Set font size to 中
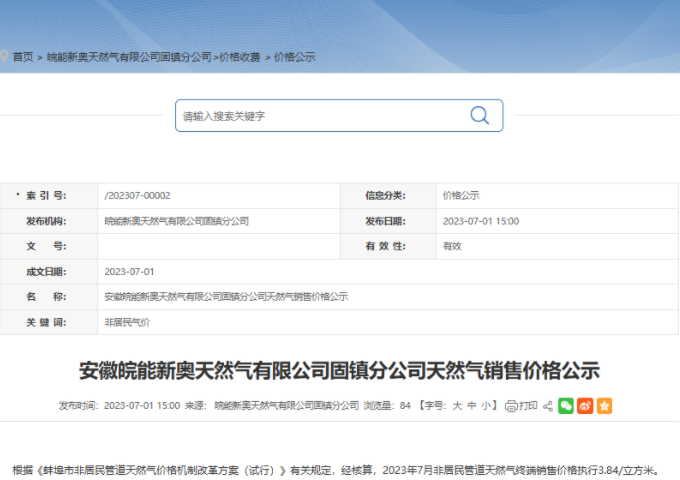 [x=472, y=406]
